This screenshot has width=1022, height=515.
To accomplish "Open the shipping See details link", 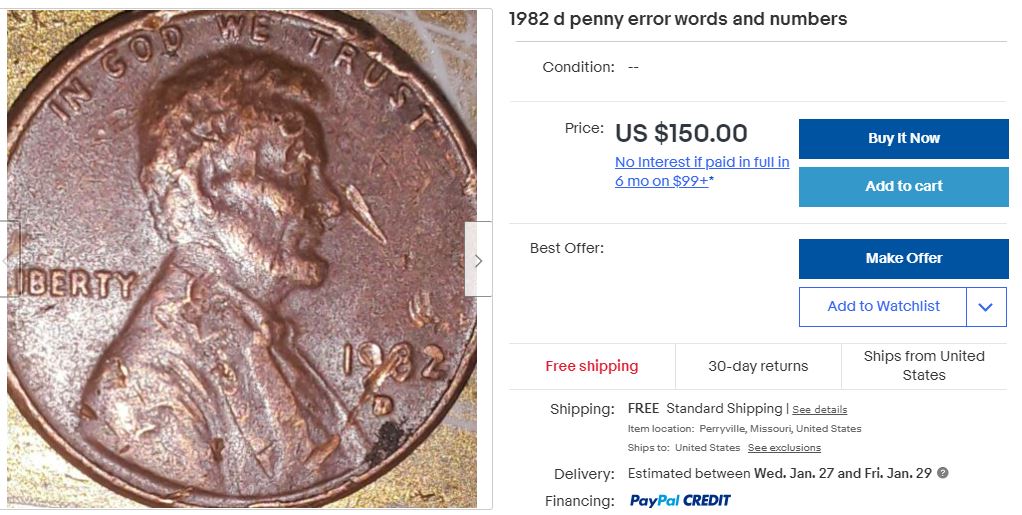I will [819, 409].
